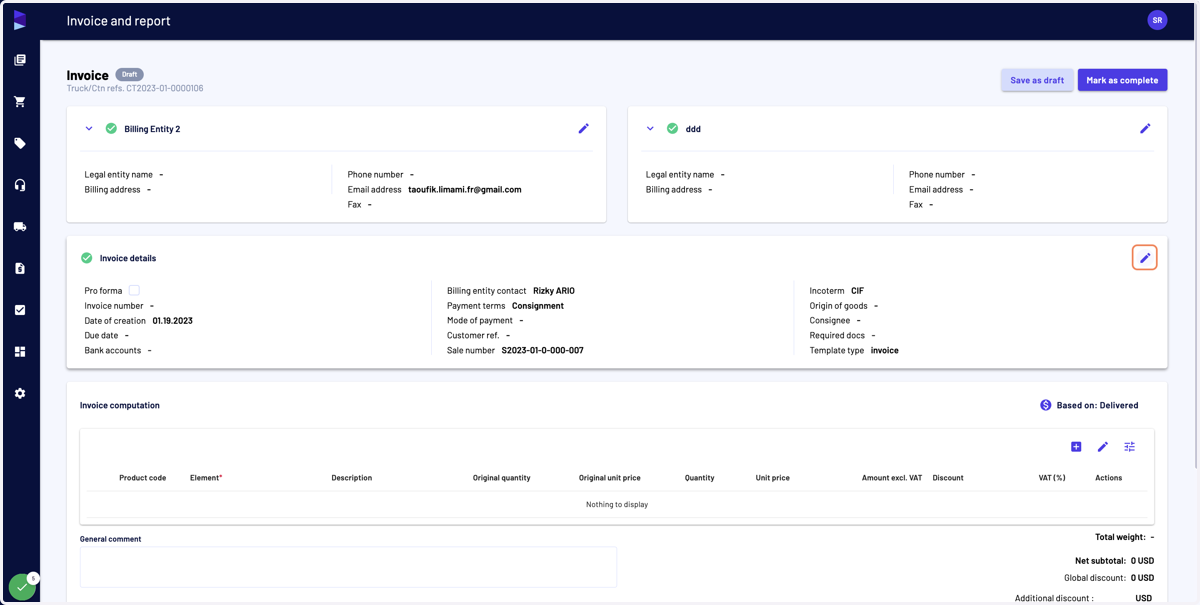The height and width of the screenshot is (605, 1200).
Task: Open the shopping cart sidebar icon
Action: 20,102
